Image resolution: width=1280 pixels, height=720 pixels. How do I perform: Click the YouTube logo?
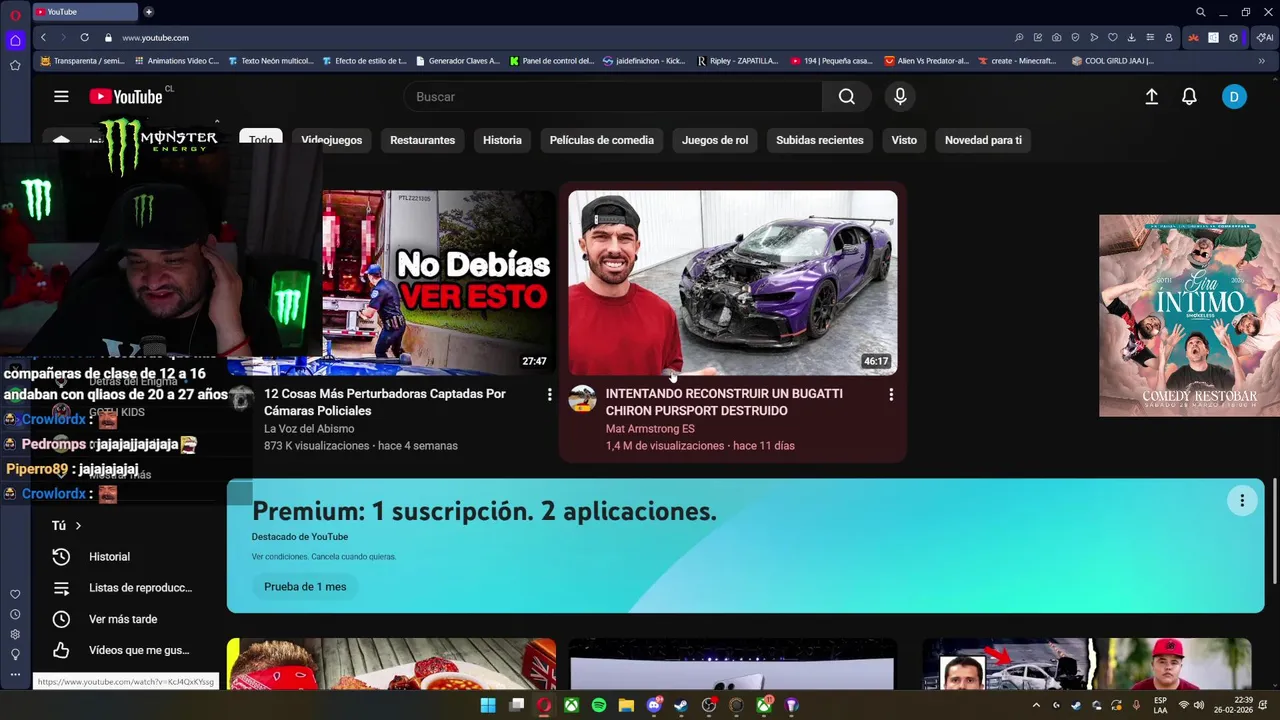click(125, 96)
